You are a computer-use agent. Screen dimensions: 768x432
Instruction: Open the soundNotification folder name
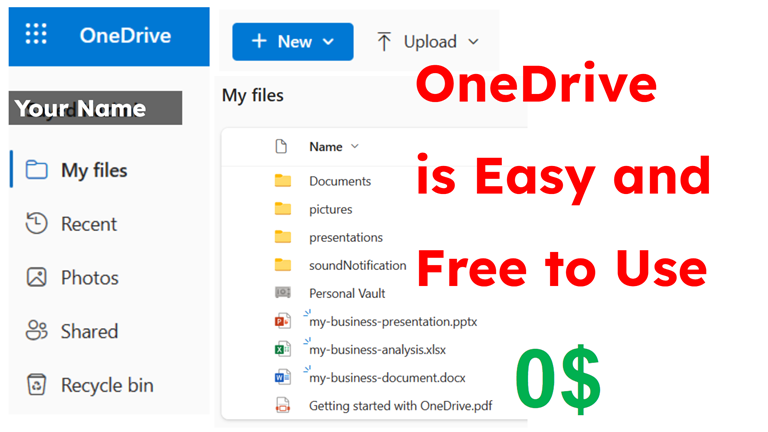pos(358,265)
